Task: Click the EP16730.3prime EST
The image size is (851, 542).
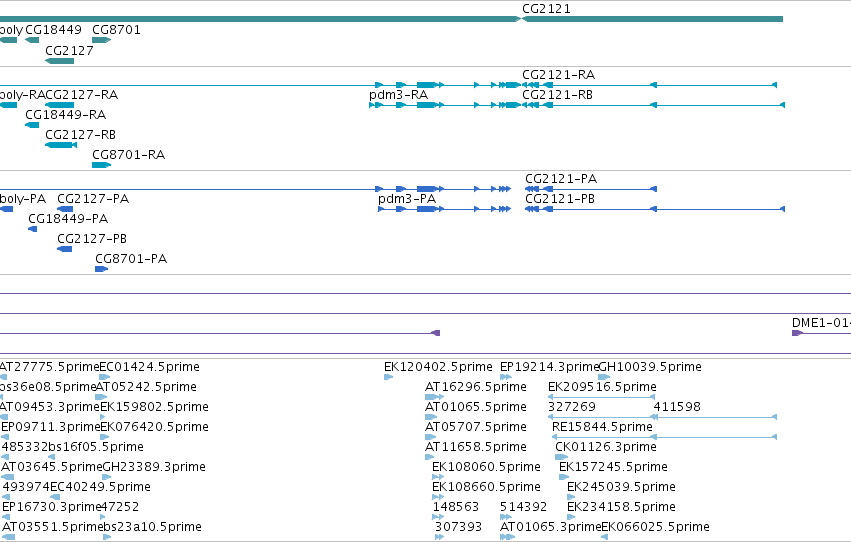Action: tap(6, 518)
